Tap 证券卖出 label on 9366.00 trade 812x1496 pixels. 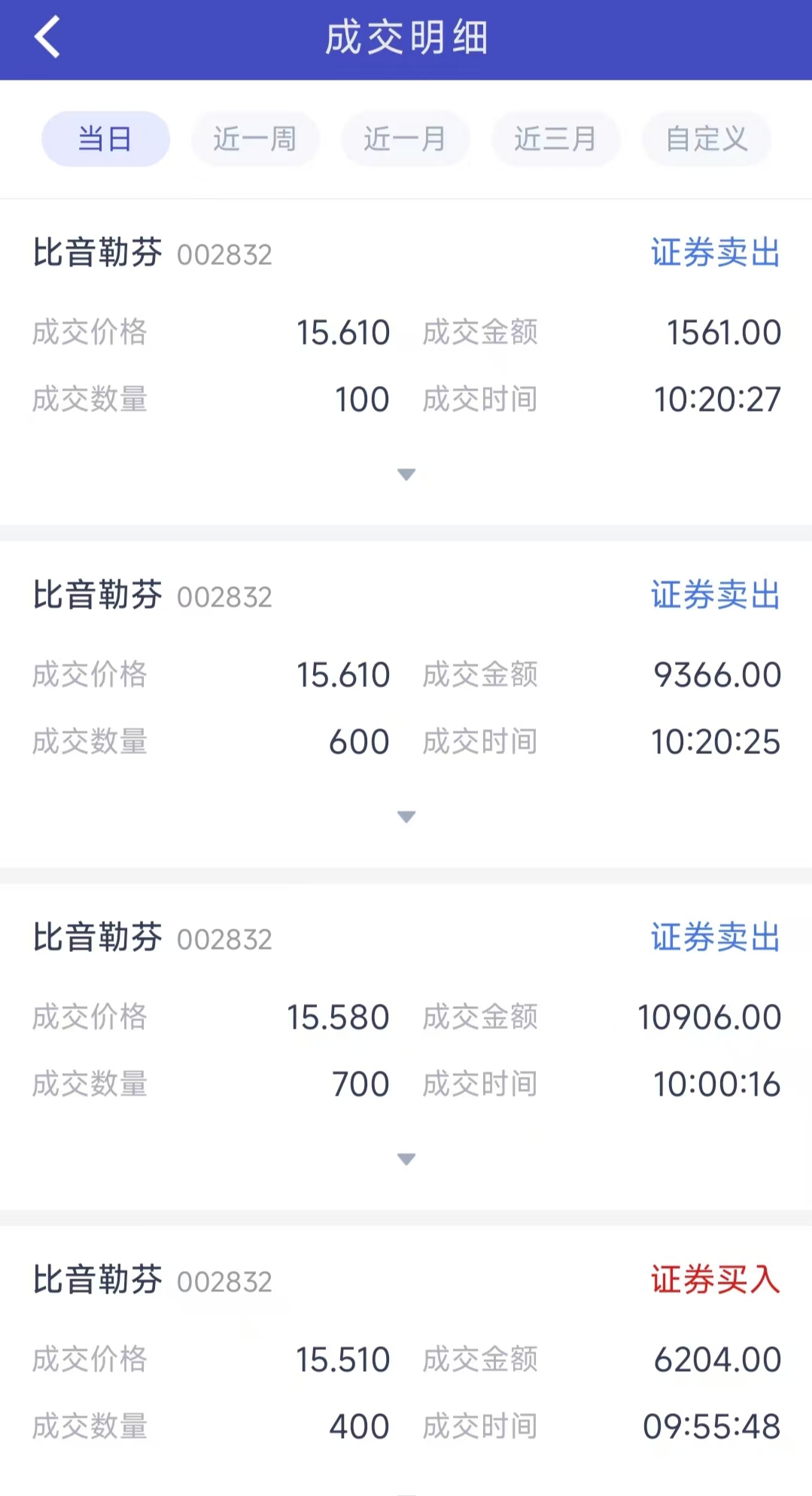point(715,595)
